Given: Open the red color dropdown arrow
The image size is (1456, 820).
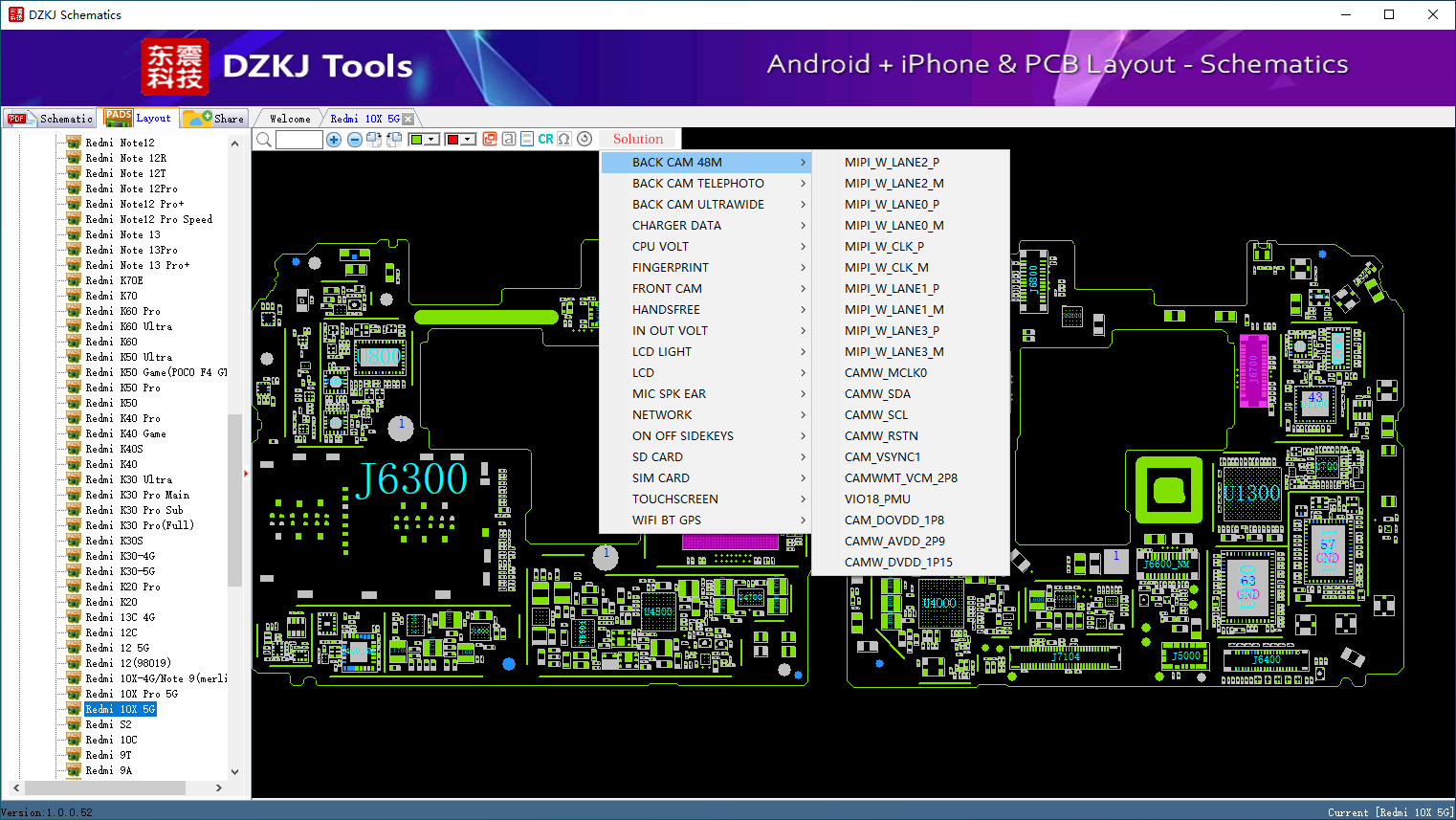Looking at the screenshot, I should click(469, 140).
